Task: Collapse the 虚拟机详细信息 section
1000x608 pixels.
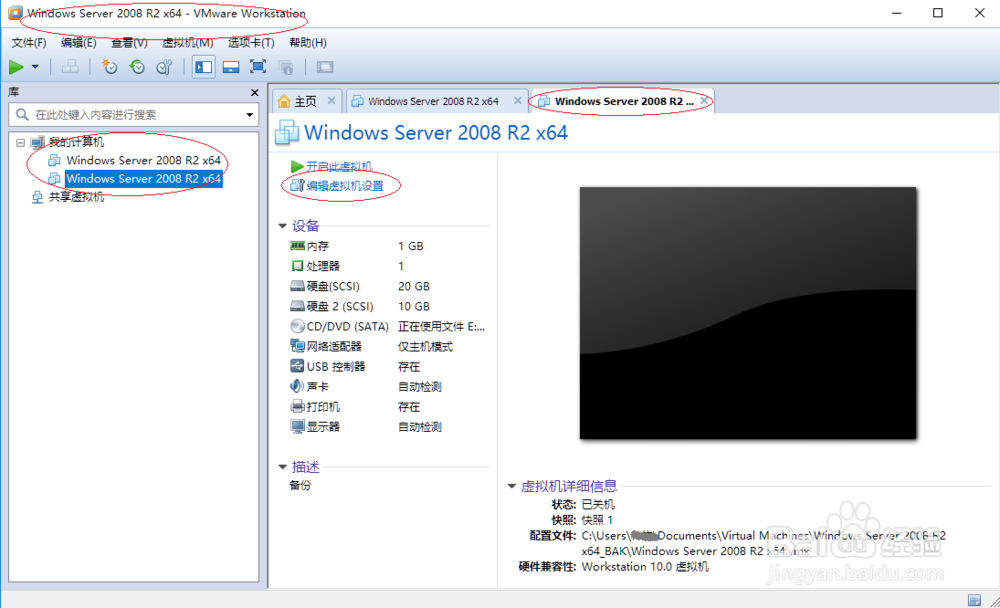Action: (x=511, y=486)
